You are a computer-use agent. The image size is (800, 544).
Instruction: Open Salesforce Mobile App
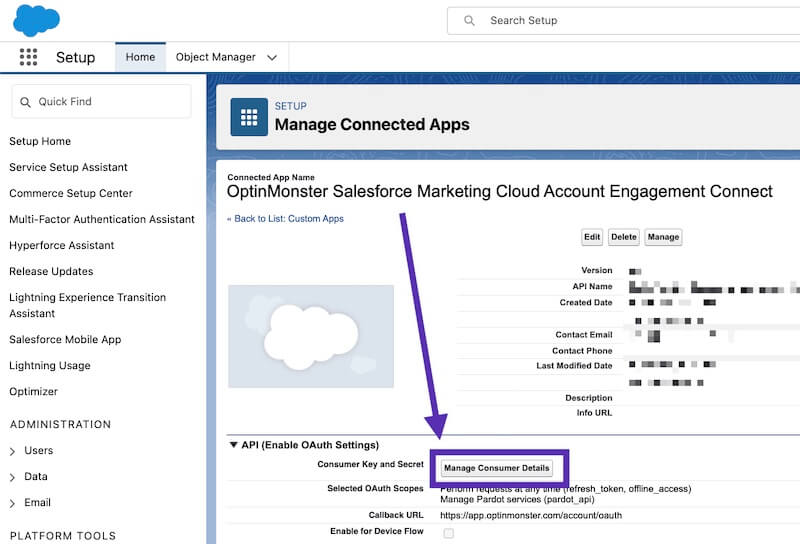coord(65,339)
